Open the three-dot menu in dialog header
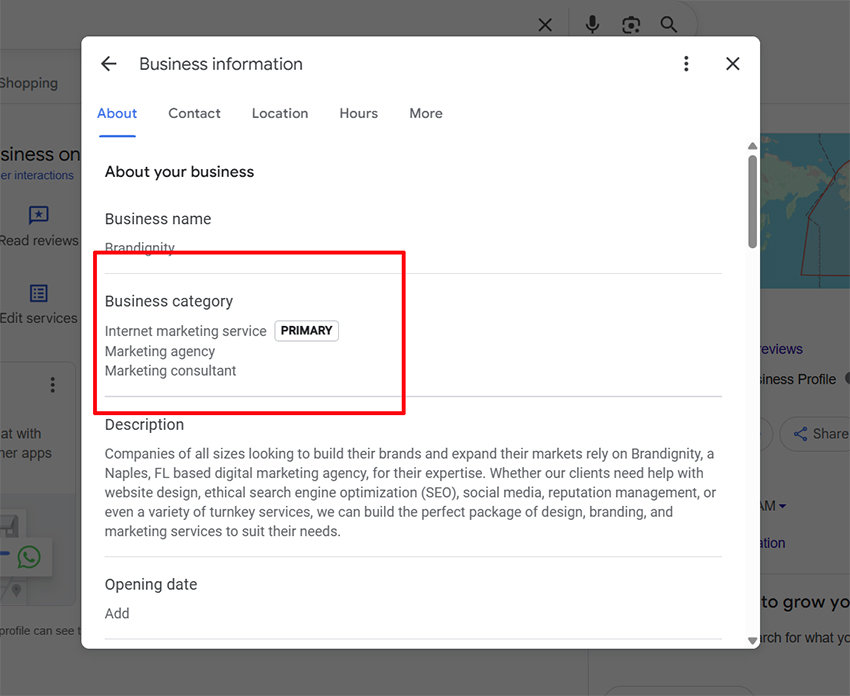The width and height of the screenshot is (850, 696). tap(686, 64)
